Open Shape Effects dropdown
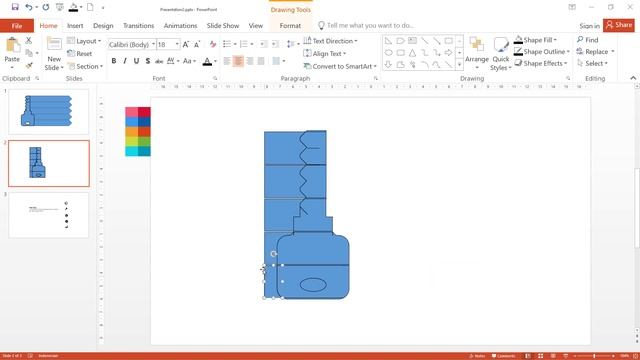Viewport: 640px width, 360px height. 541,63
